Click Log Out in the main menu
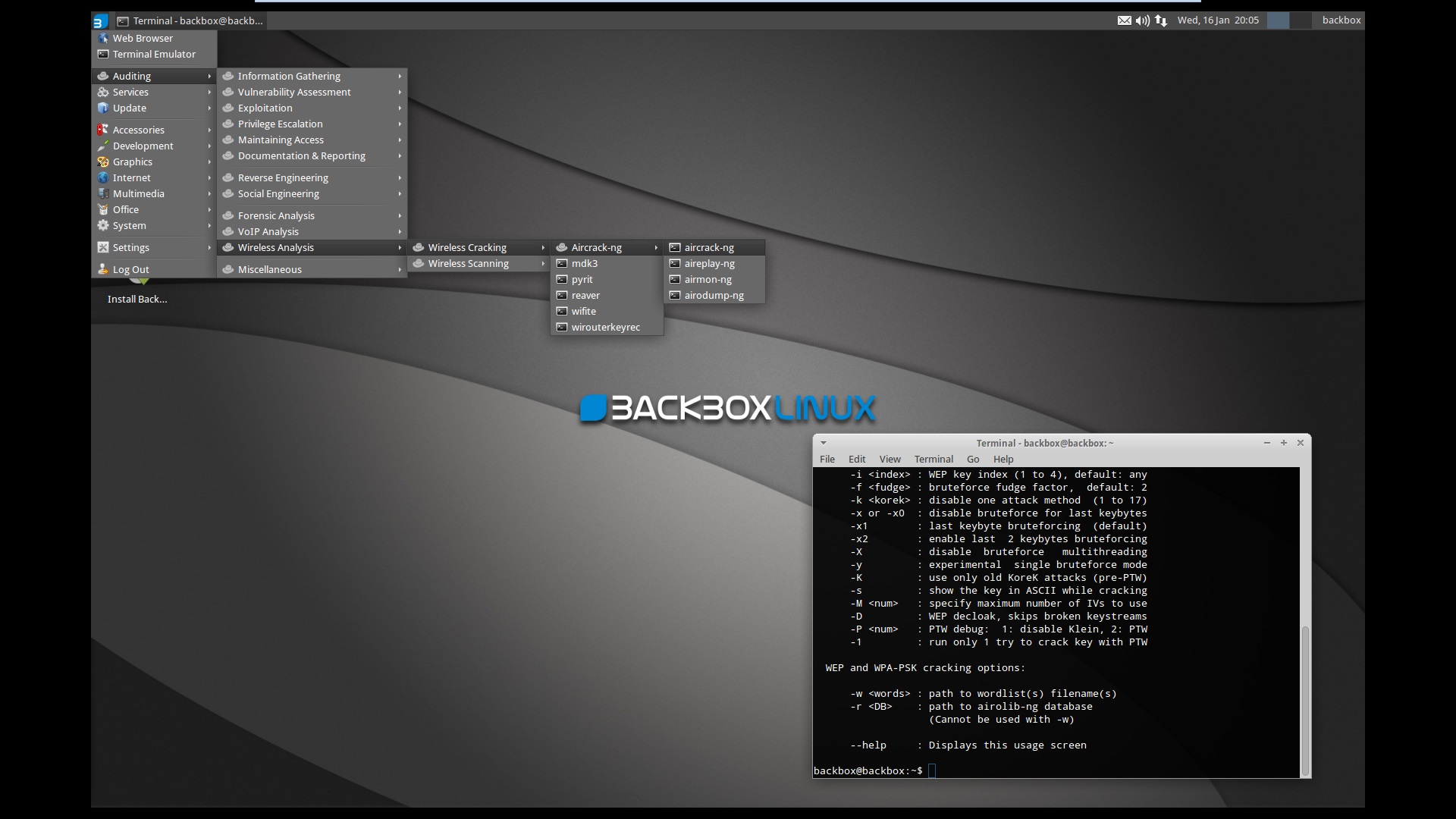1456x819 pixels. pyautogui.click(x=130, y=268)
